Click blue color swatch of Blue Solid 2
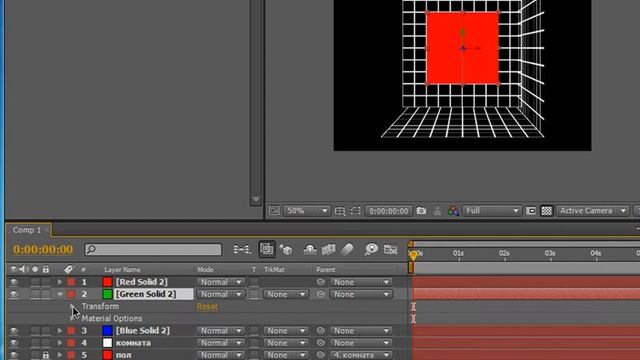The width and height of the screenshot is (640, 360). pos(107,330)
